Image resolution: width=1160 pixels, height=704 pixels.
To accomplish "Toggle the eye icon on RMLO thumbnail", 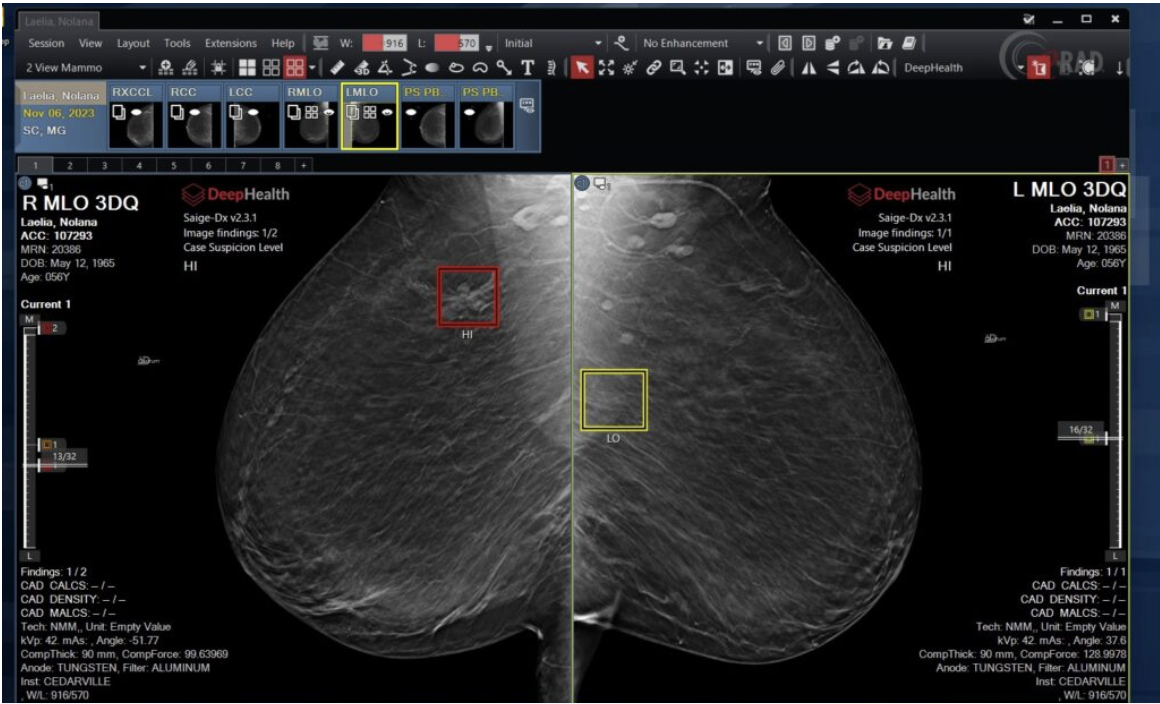I will point(328,112).
